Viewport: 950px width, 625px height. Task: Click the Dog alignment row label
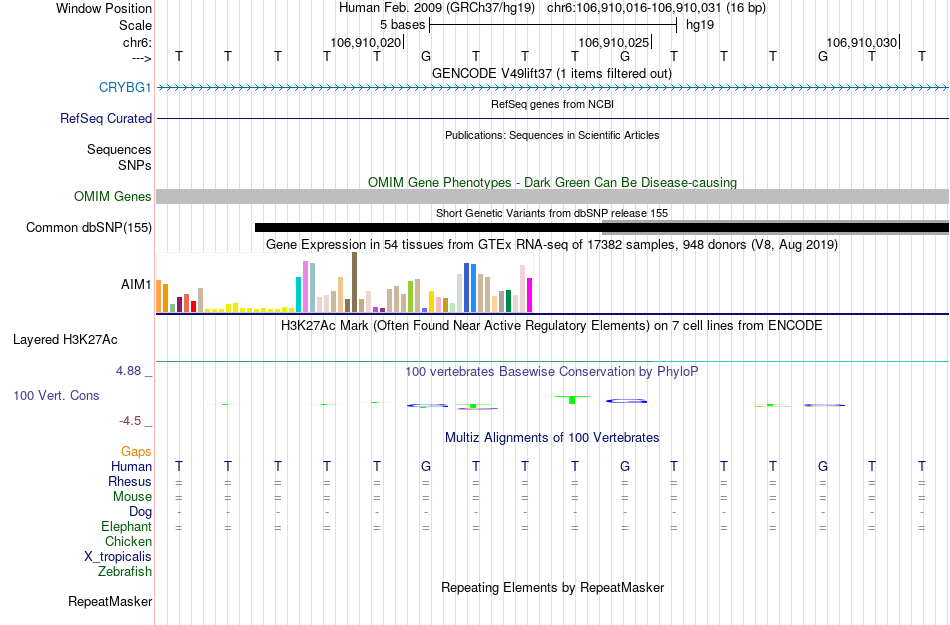[x=140, y=512]
